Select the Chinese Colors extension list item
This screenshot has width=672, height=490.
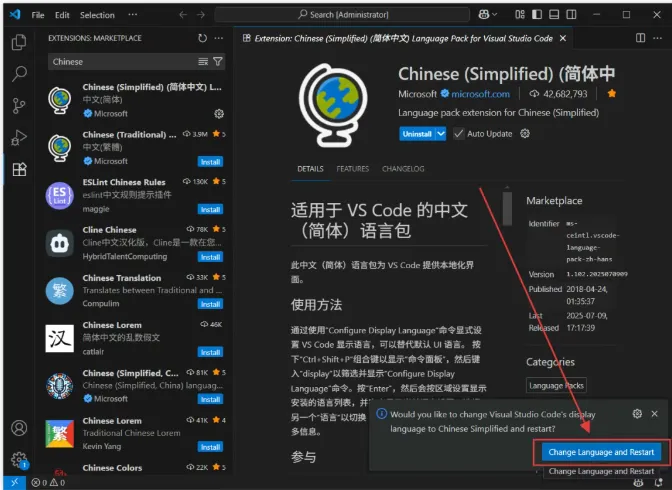(135, 469)
